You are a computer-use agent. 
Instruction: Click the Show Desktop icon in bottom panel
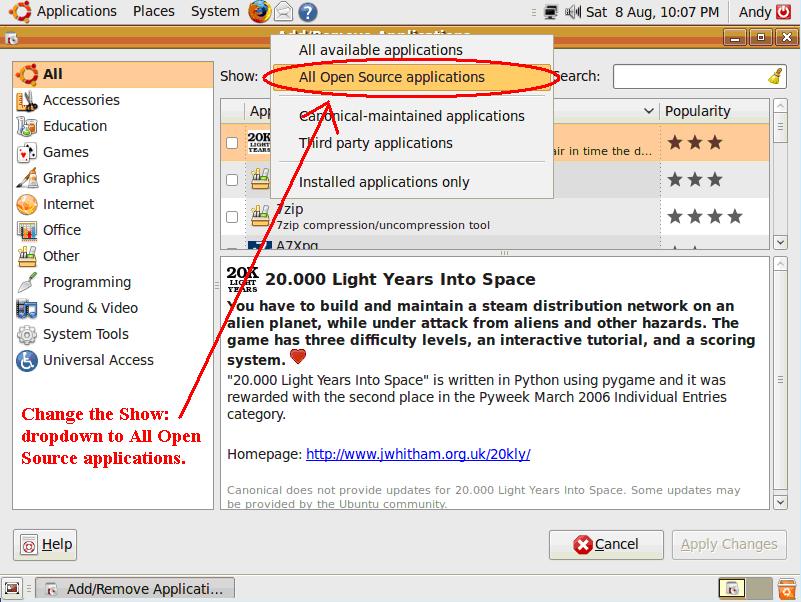point(12,589)
